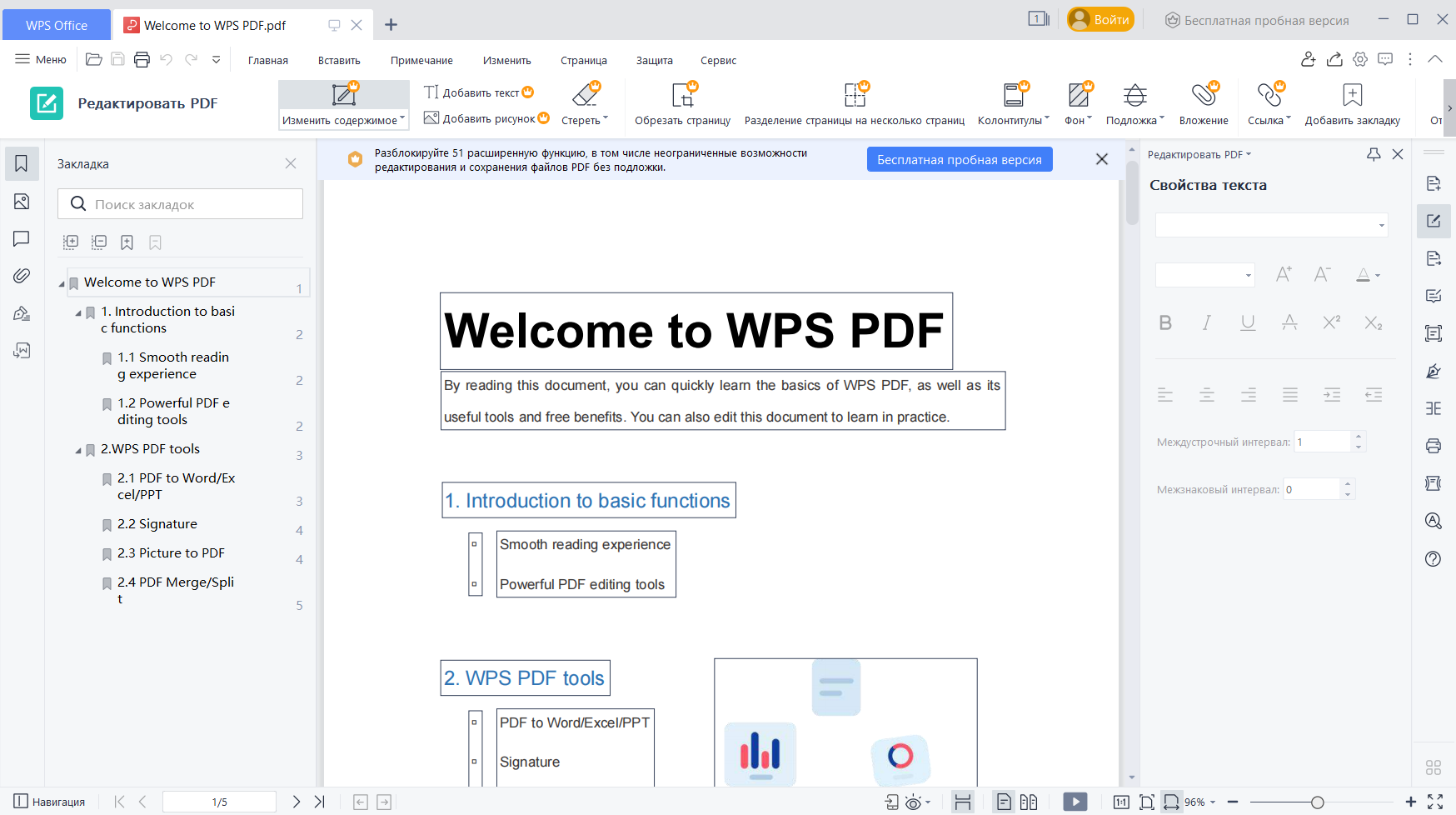
Task: Open the '2.3 Picture to PDF' bookmark
Action: point(171,552)
